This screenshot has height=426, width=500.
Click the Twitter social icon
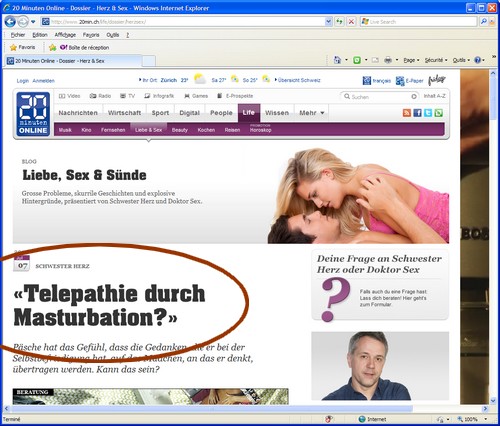click(x=428, y=113)
